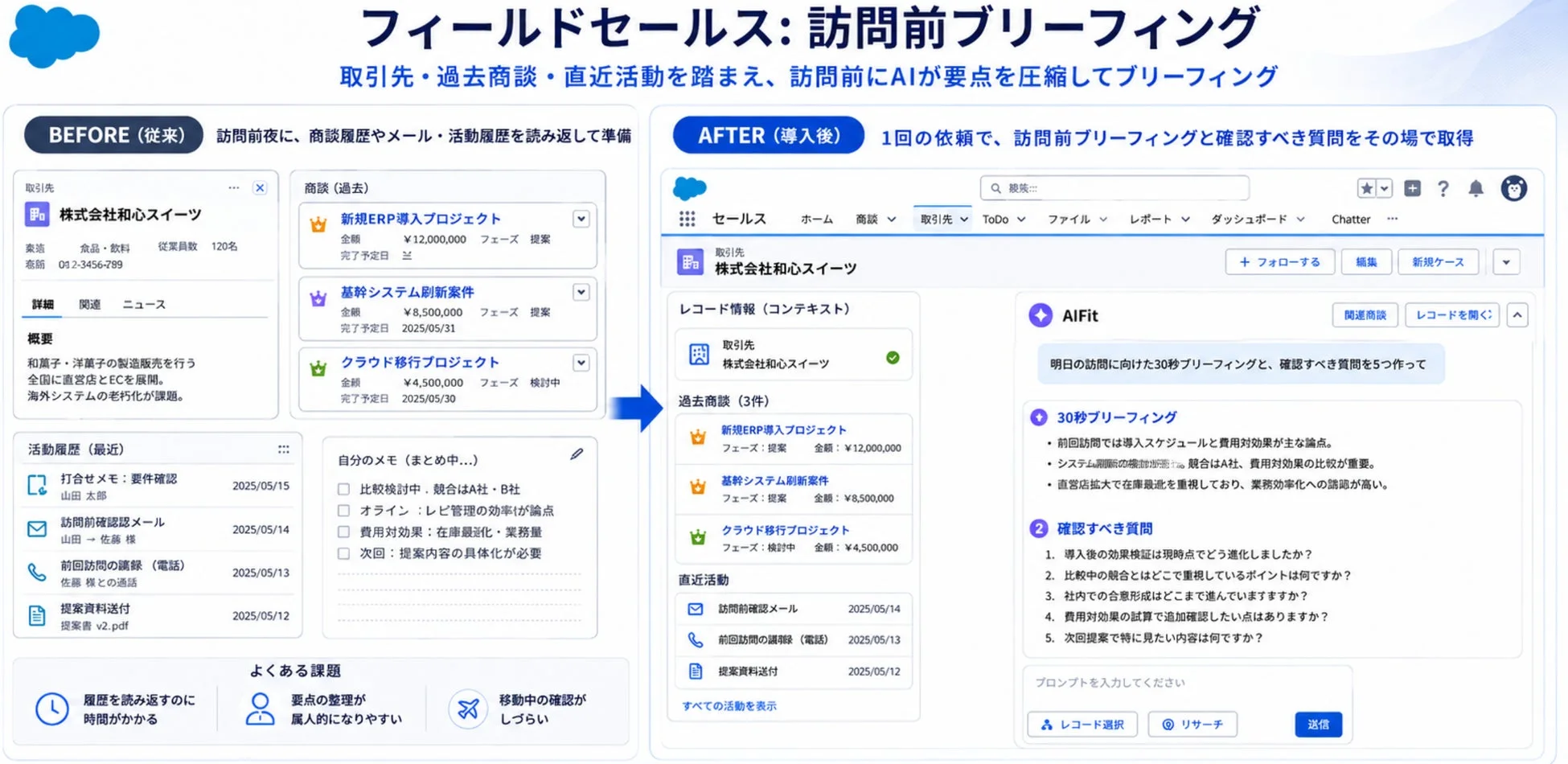This screenshot has width=1568, height=764.
Task: Click the 新規ケース button
Action: (1438, 262)
